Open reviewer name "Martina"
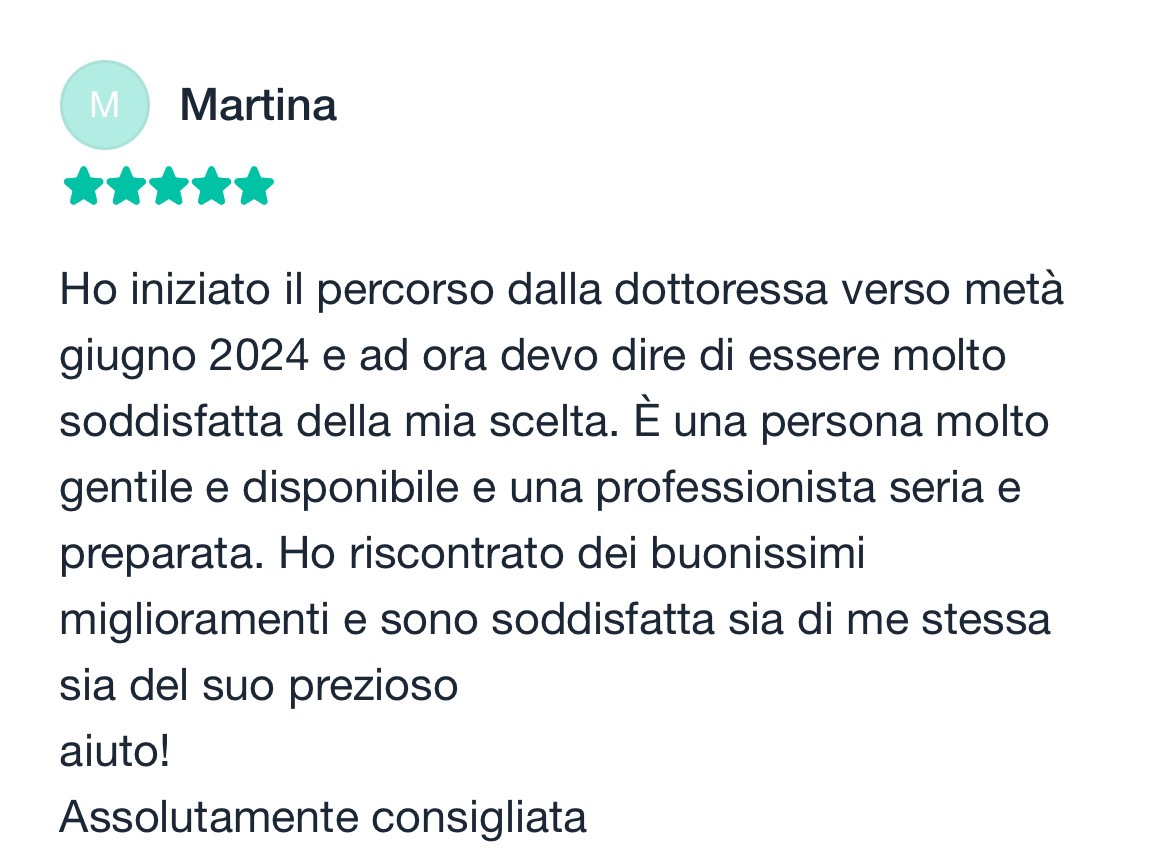 pyautogui.click(x=258, y=105)
